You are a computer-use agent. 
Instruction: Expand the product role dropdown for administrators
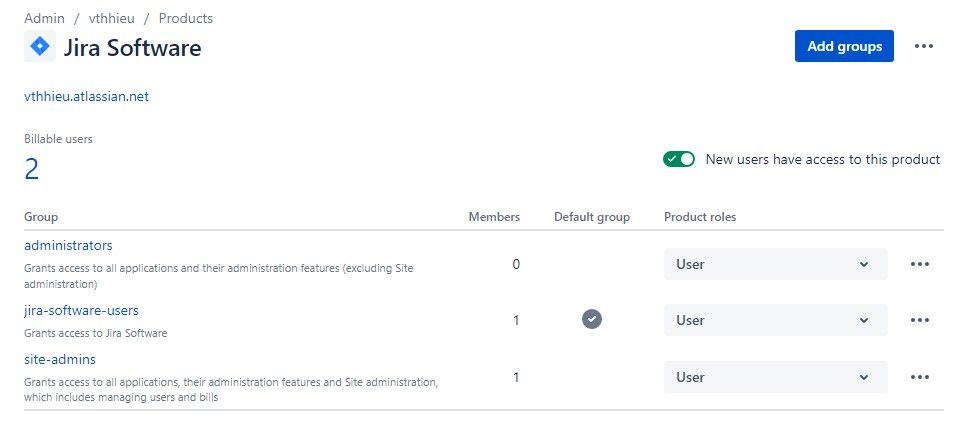[x=775, y=264]
